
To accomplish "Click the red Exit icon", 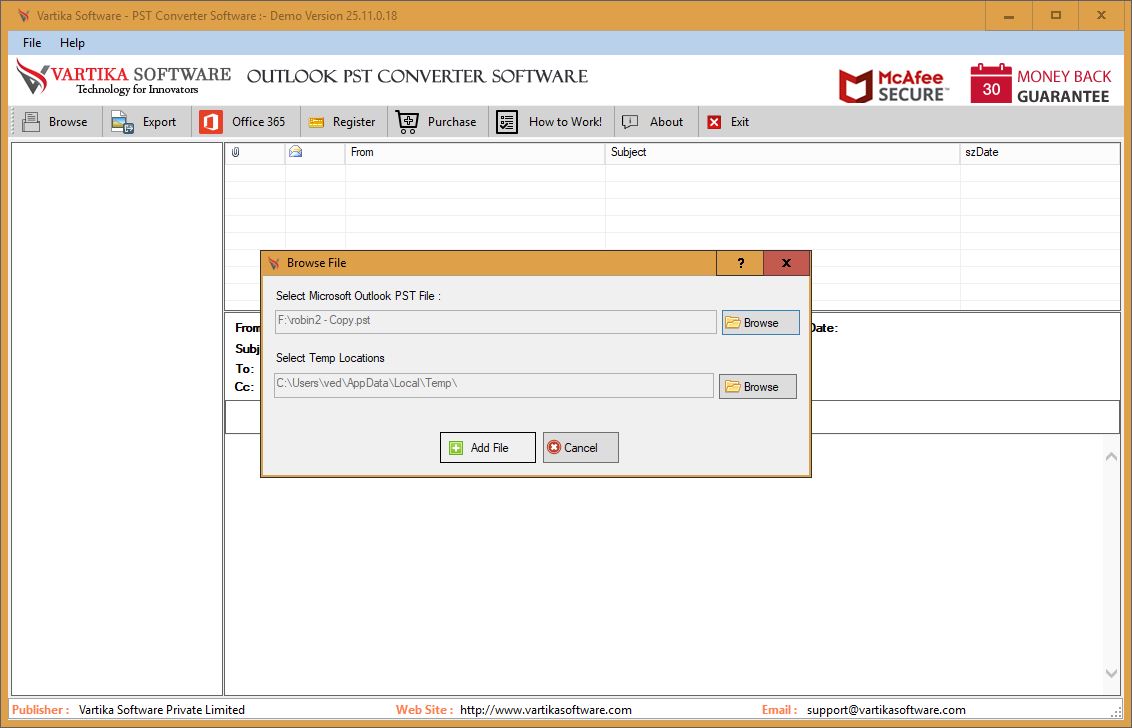I will coord(714,122).
